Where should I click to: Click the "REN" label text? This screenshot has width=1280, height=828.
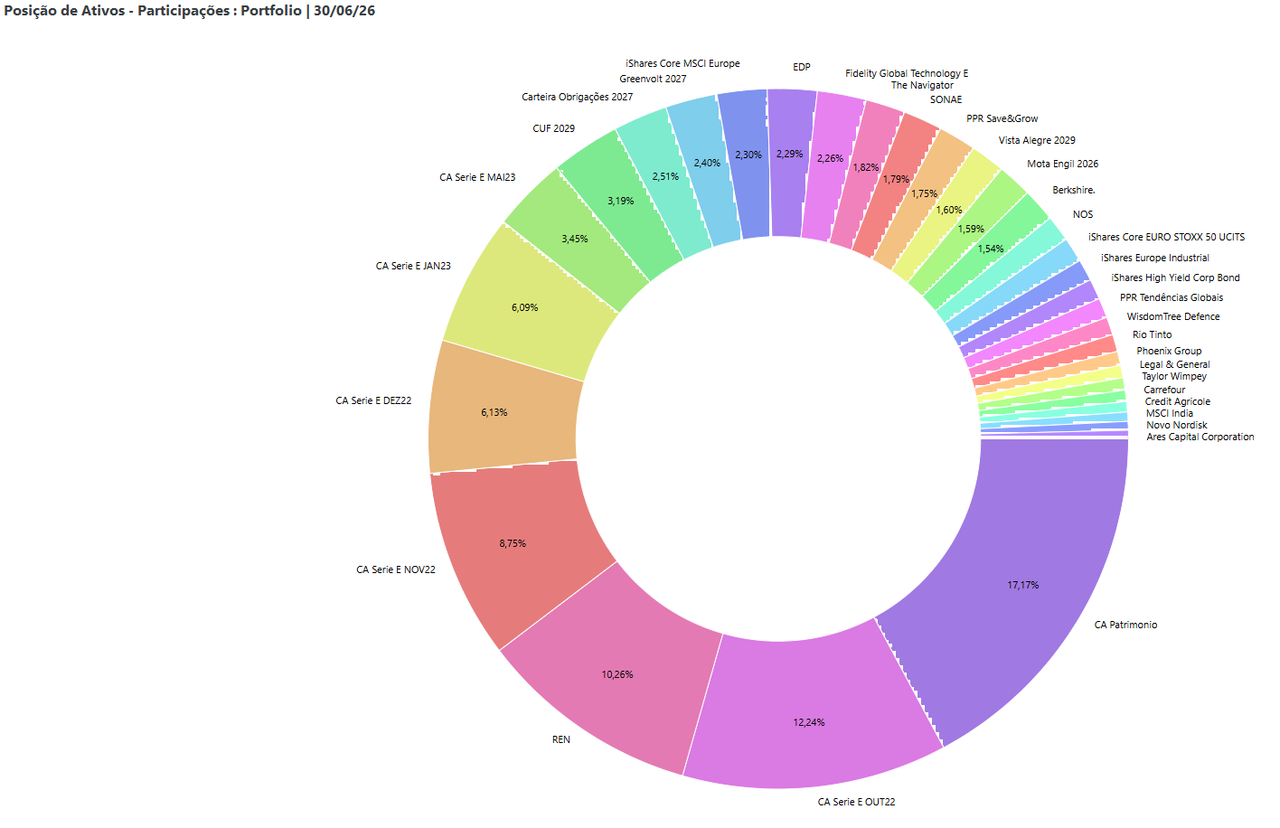pos(561,741)
